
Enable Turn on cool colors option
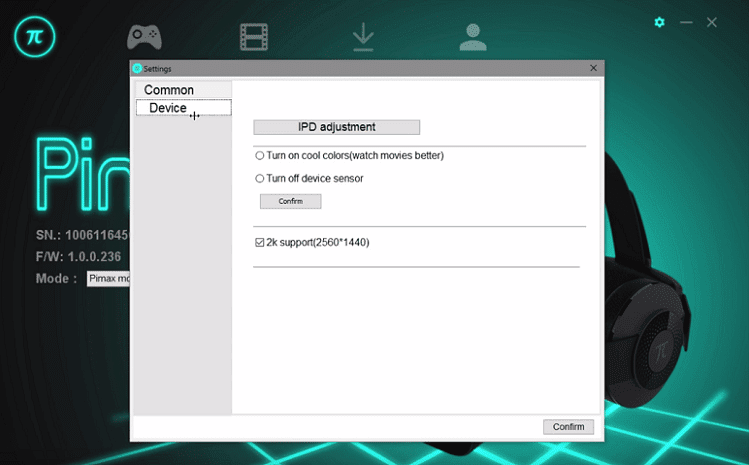pyautogui.click(x=259, y=155)
